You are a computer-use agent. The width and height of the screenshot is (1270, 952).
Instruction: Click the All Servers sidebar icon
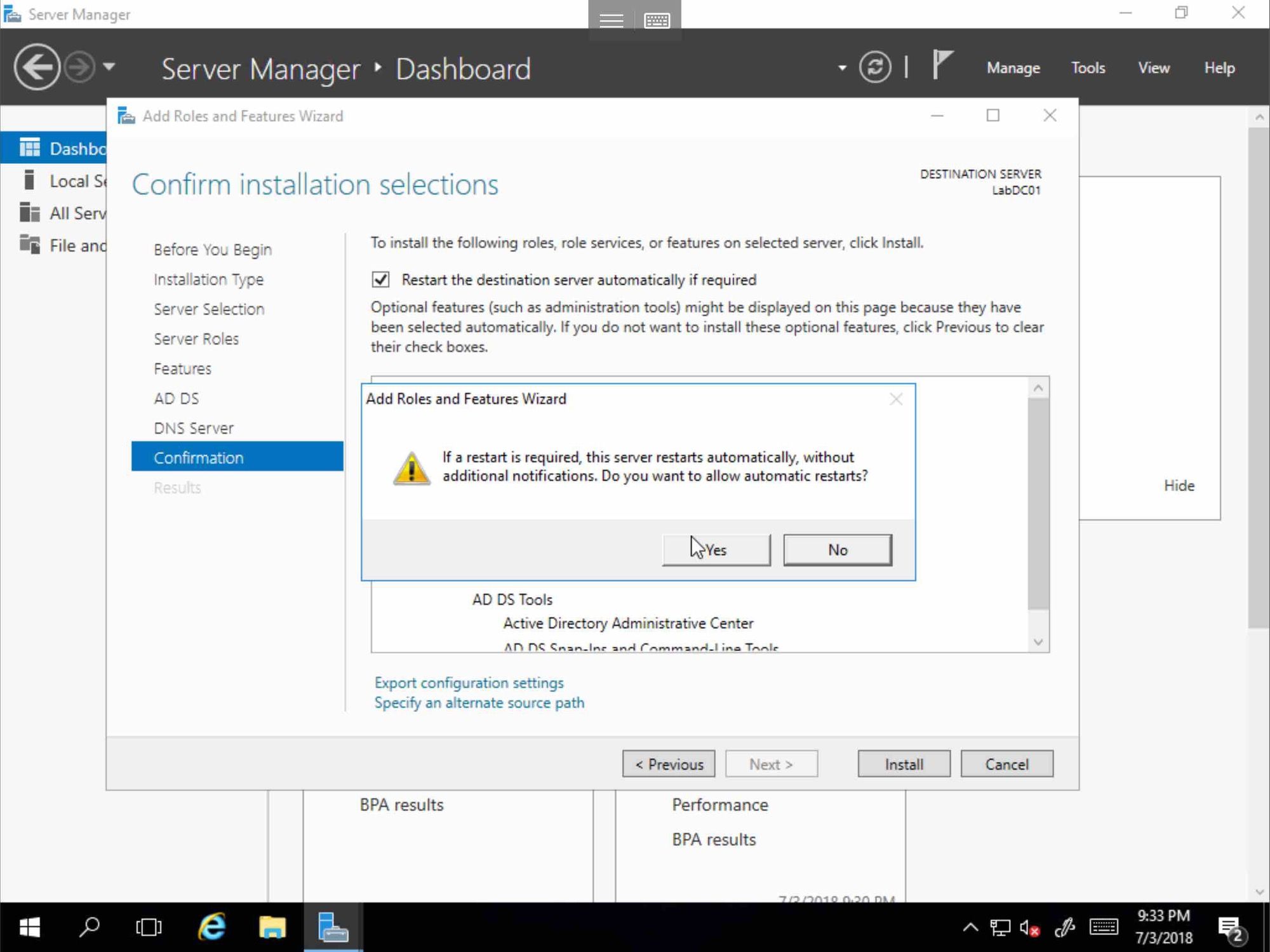[30, 212]
